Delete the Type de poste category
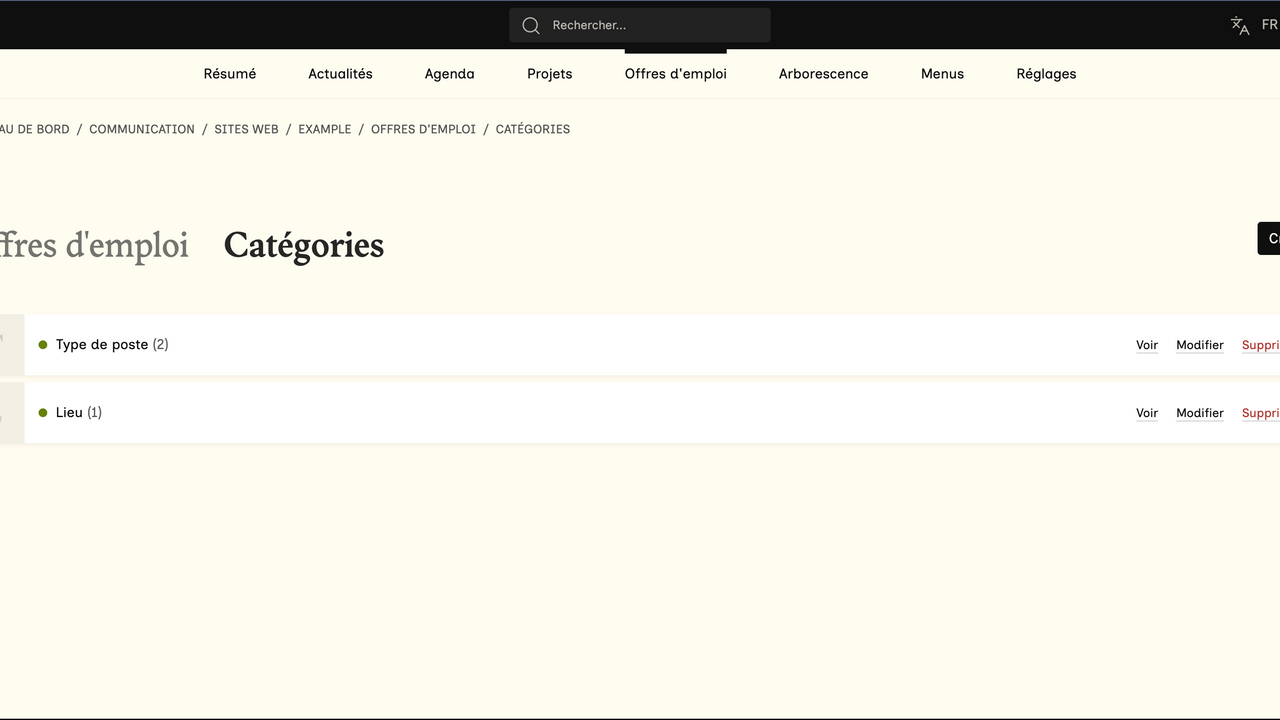This screenshot has width=1280, height=720. 1261,345
